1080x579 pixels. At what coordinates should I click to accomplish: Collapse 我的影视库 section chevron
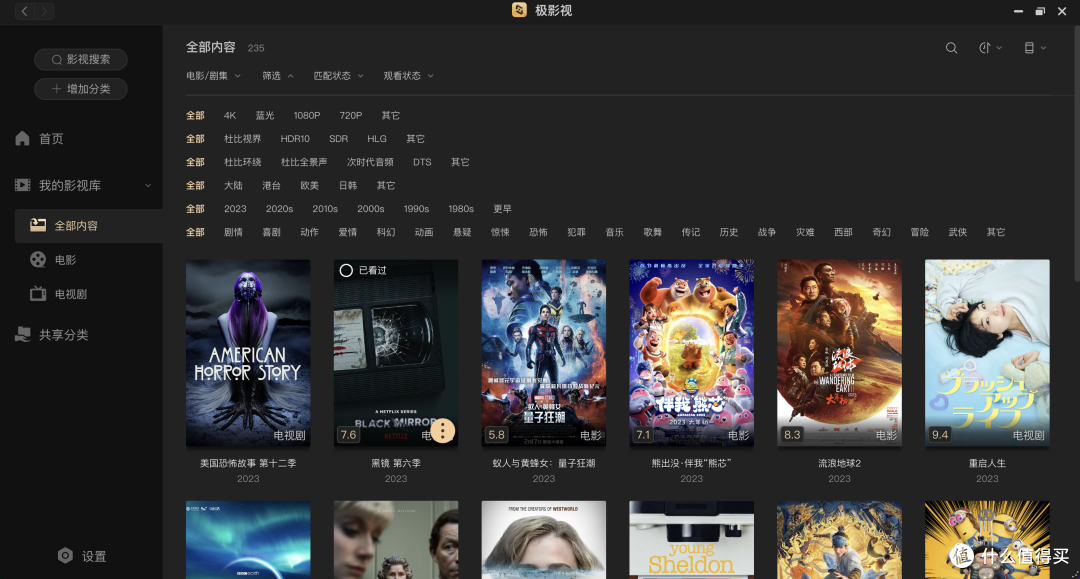[x=147, y=186]
